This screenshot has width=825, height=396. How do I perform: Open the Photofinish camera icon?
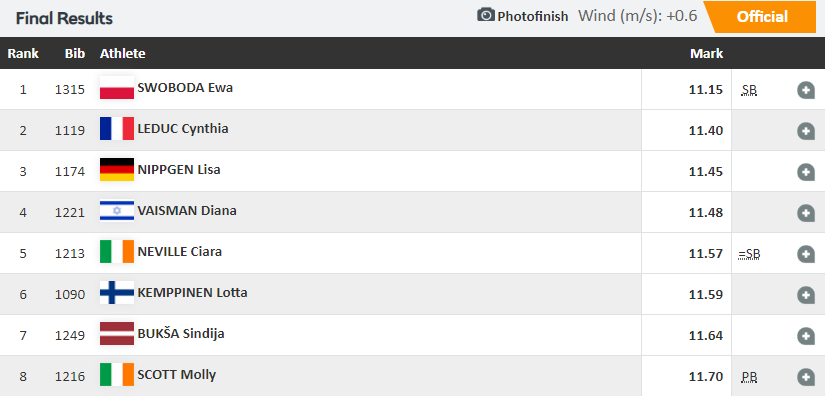click(486, 15)
